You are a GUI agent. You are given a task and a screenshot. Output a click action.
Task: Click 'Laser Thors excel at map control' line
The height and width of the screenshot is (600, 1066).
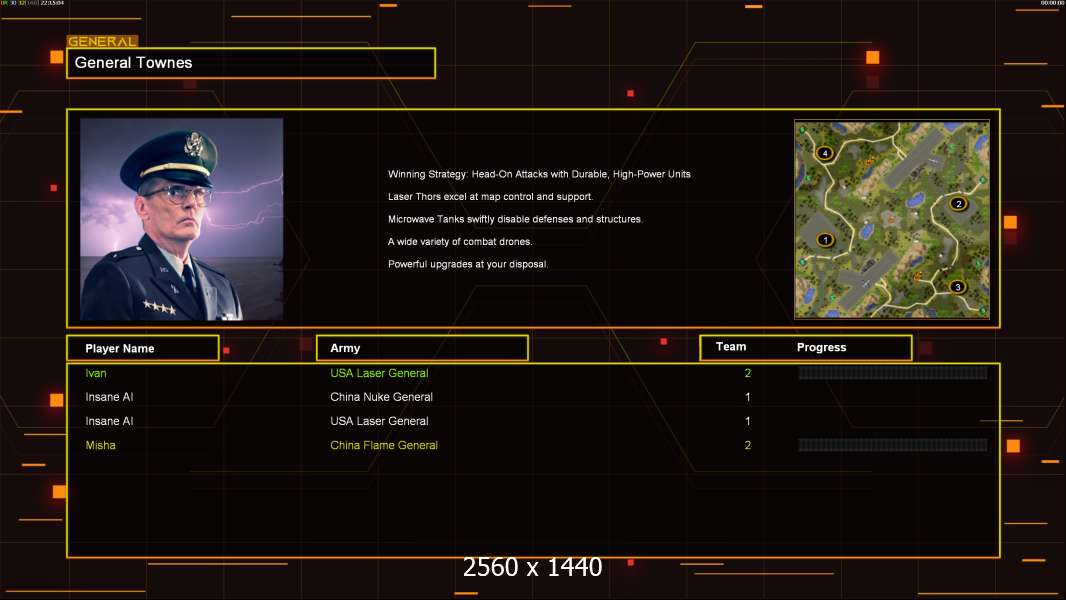click(x=490, y=196)
